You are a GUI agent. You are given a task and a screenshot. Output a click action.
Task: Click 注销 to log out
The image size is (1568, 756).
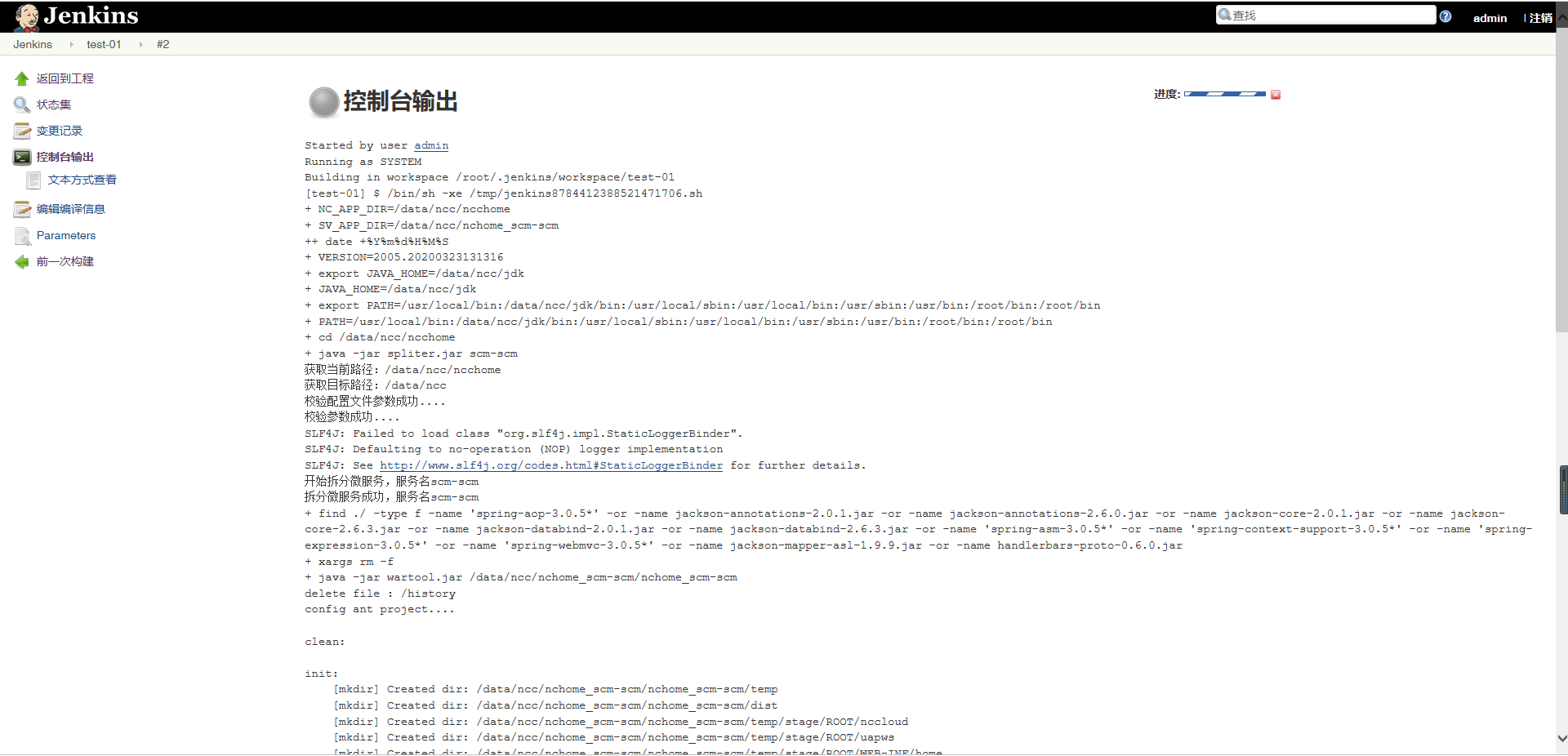click(1540, 18)
